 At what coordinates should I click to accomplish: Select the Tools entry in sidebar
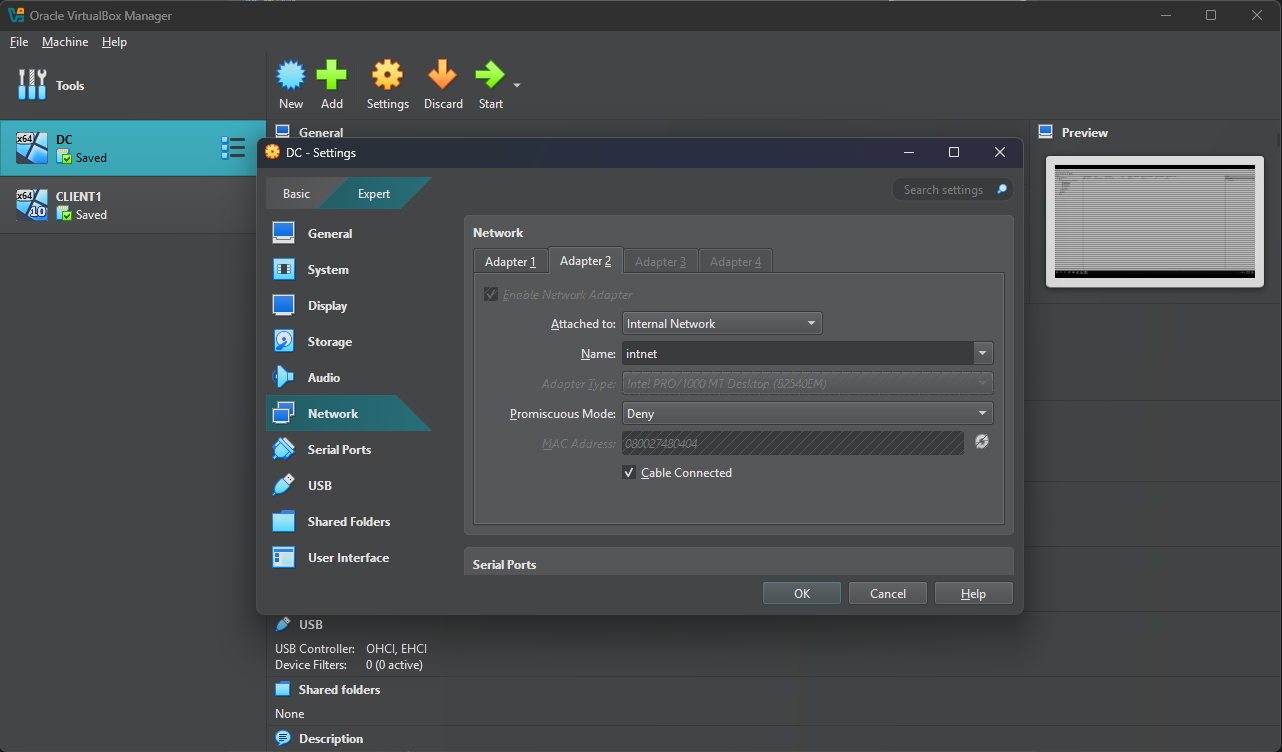133,85
